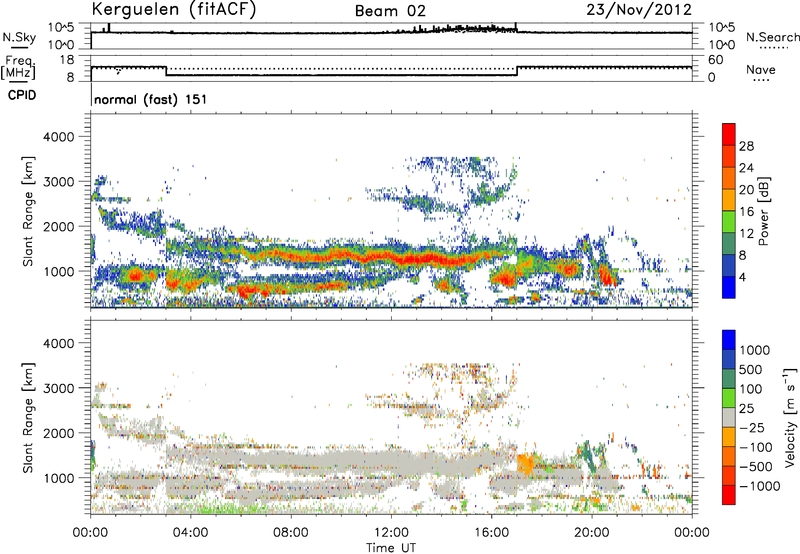Click the power colorbar value '16'
The height and width of the screenshot is (554, 800).
[x=746, y=212]
